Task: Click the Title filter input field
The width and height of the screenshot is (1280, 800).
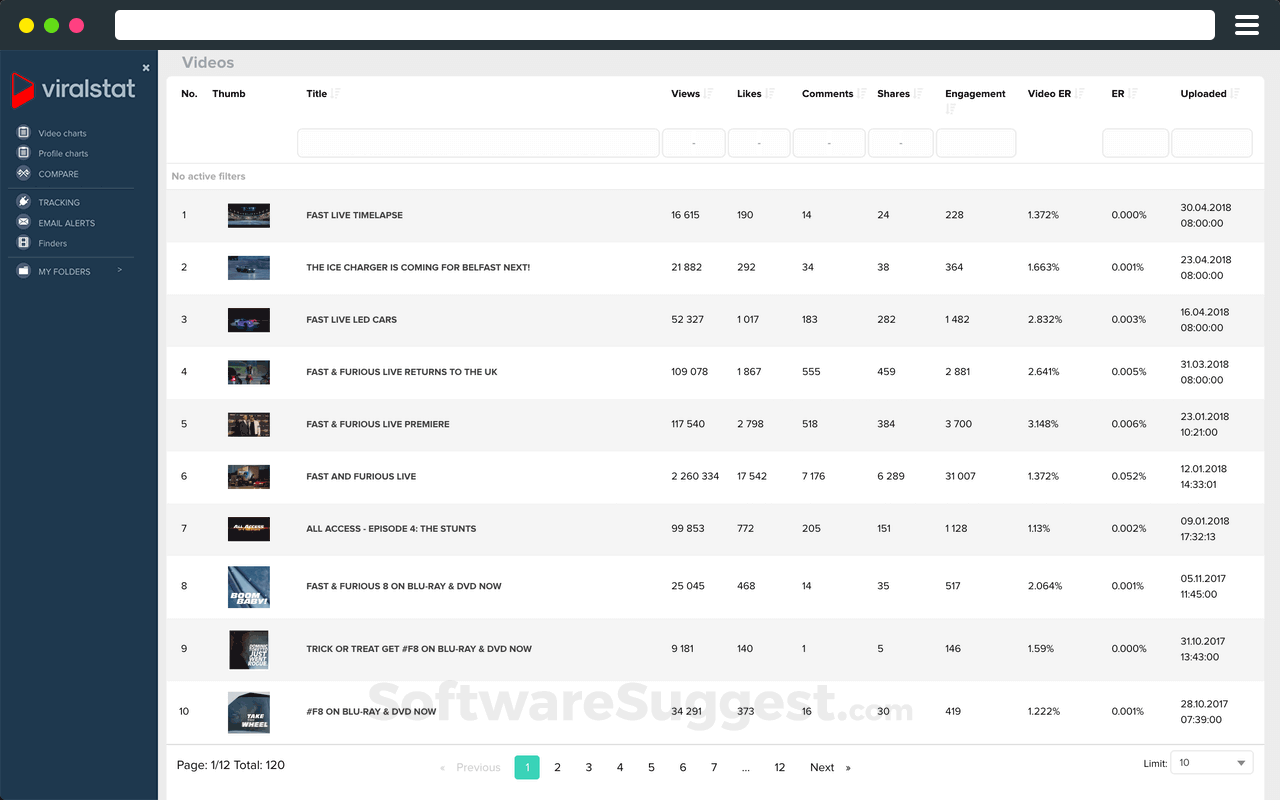Action: pyautogui.click(x=478, y=143)
